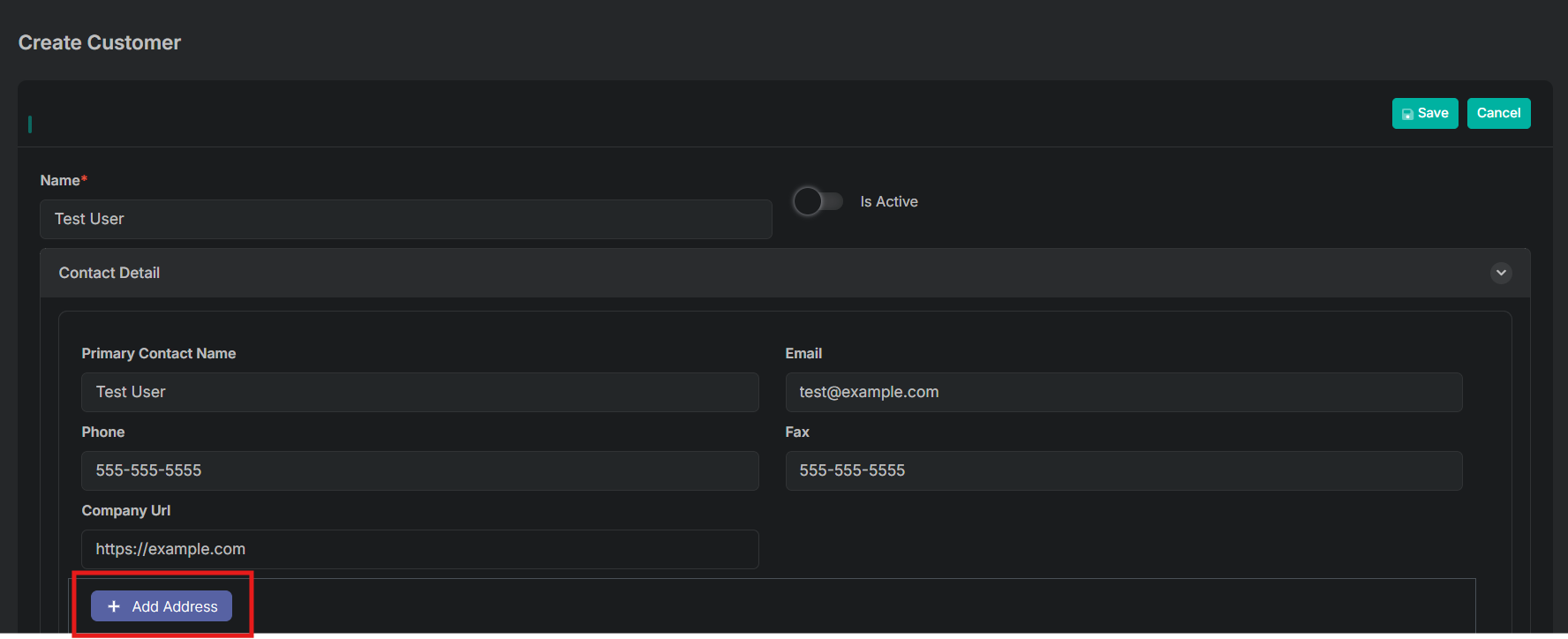The height and width of the screenshot is (639, 1568).
Task: Click the Company Url label
Action: click(x=126, y=510)
